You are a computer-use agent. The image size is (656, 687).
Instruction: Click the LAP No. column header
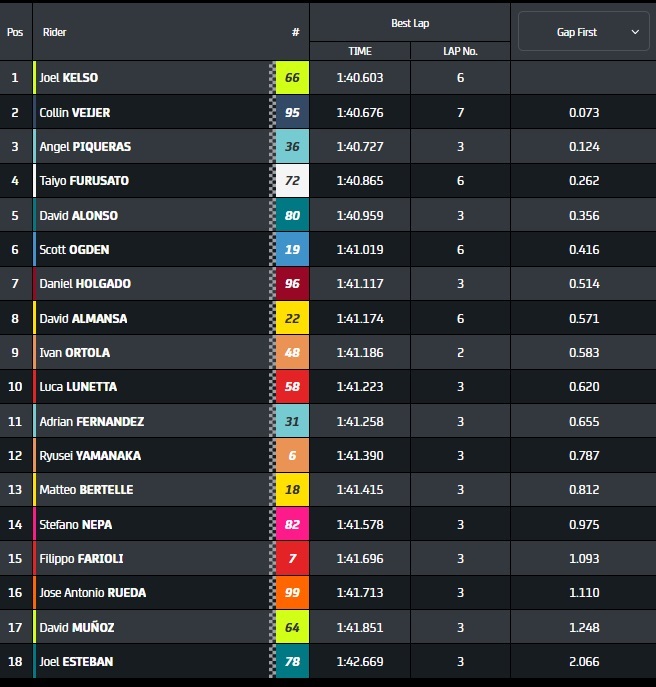click(x=460, y=51)
